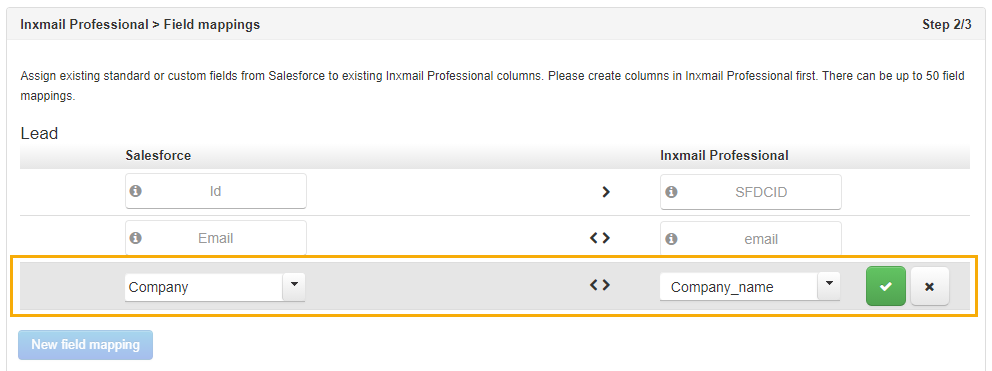Cancel mapping with the x button
This screenshot has width=992, height=371.
pos(929,286)
